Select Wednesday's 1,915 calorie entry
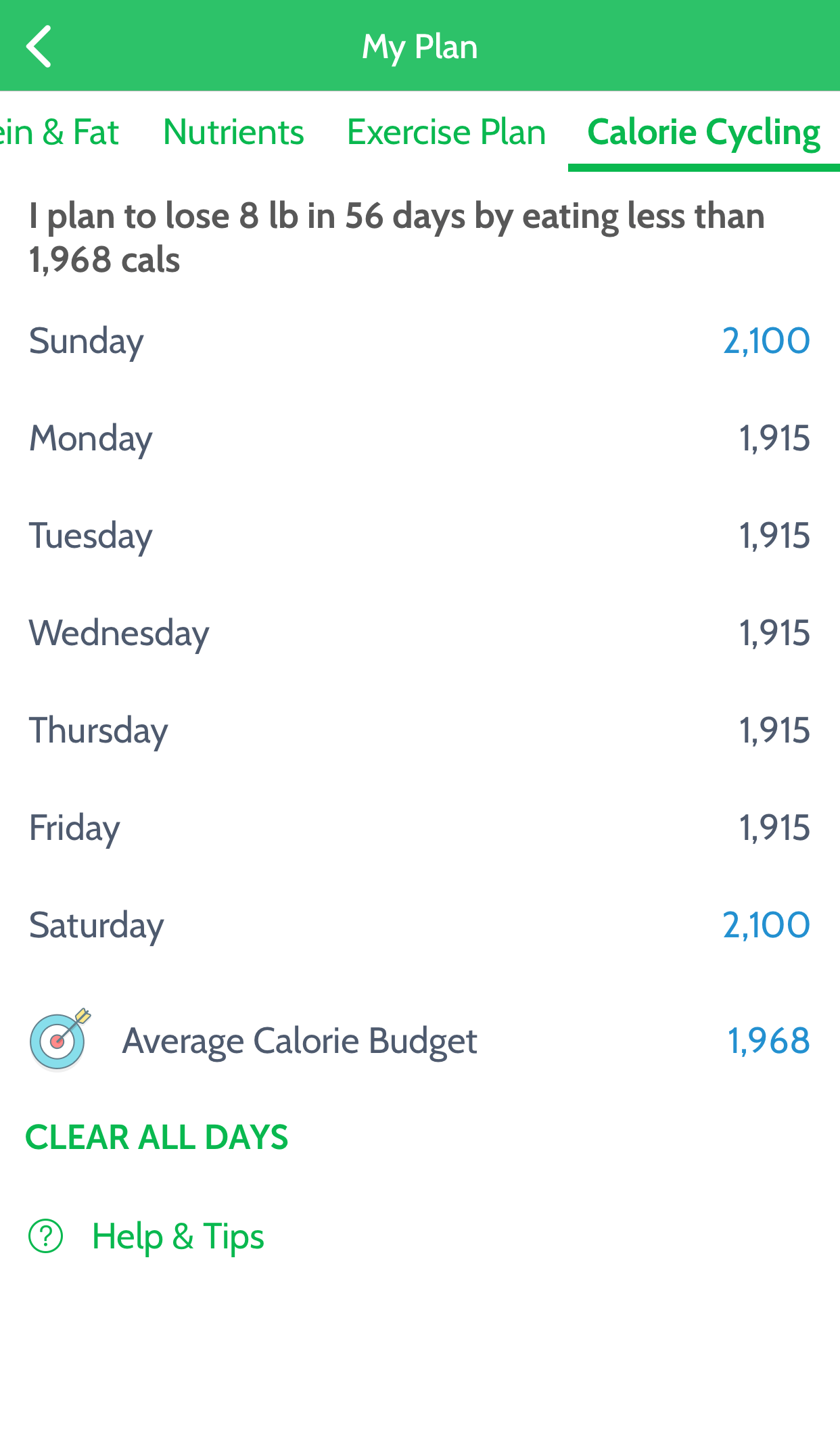Screen dimensions: 840x1454 click(x=774, y=633)
